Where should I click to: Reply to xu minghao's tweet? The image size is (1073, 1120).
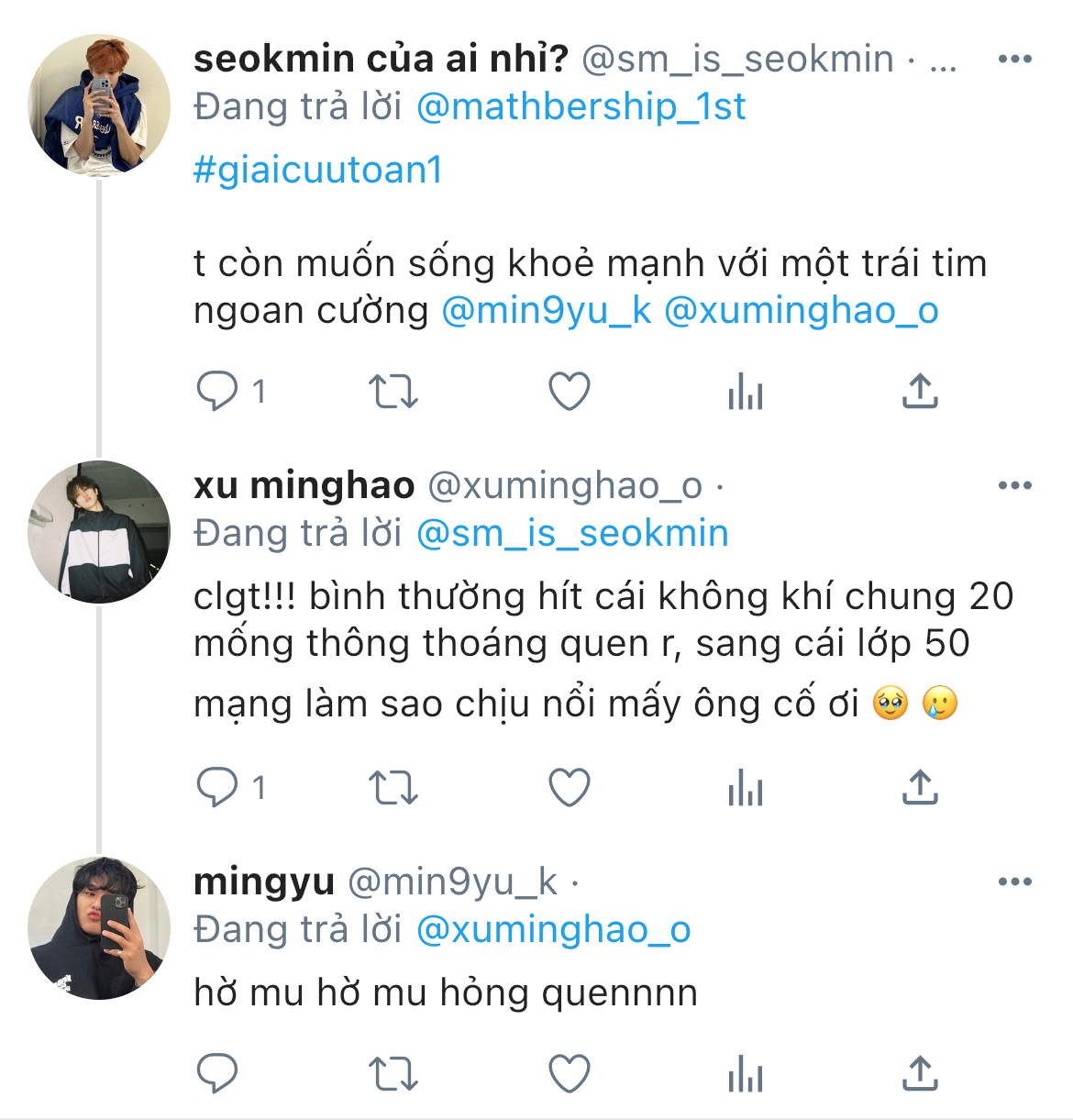click(217, 788)
